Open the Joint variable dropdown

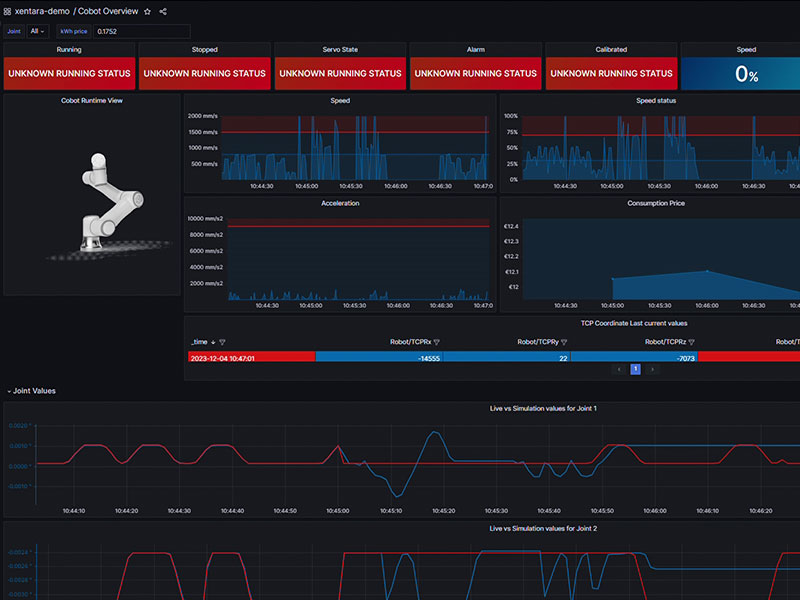coord(38,31)
